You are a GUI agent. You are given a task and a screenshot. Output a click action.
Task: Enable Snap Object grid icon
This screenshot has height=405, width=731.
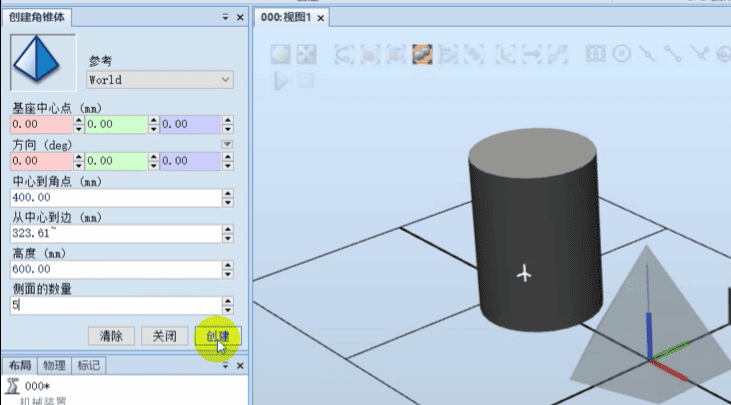596,54
